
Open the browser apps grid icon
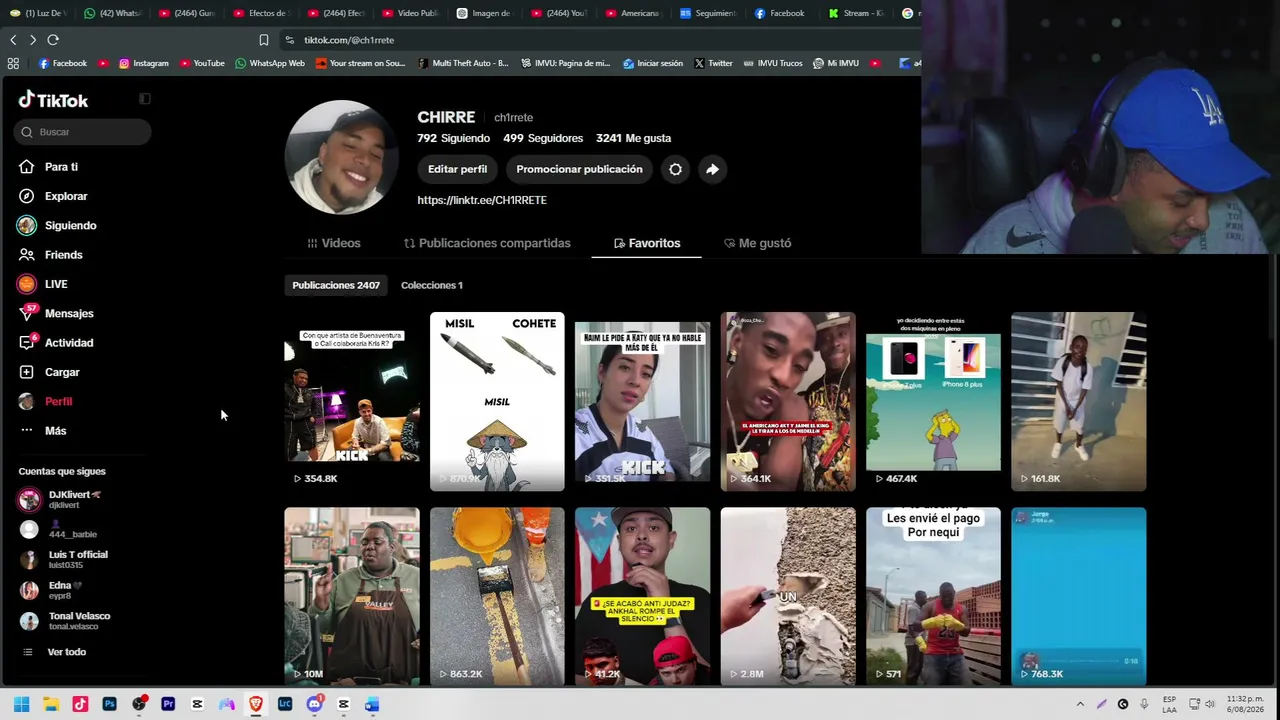click(x=13, y=63)
